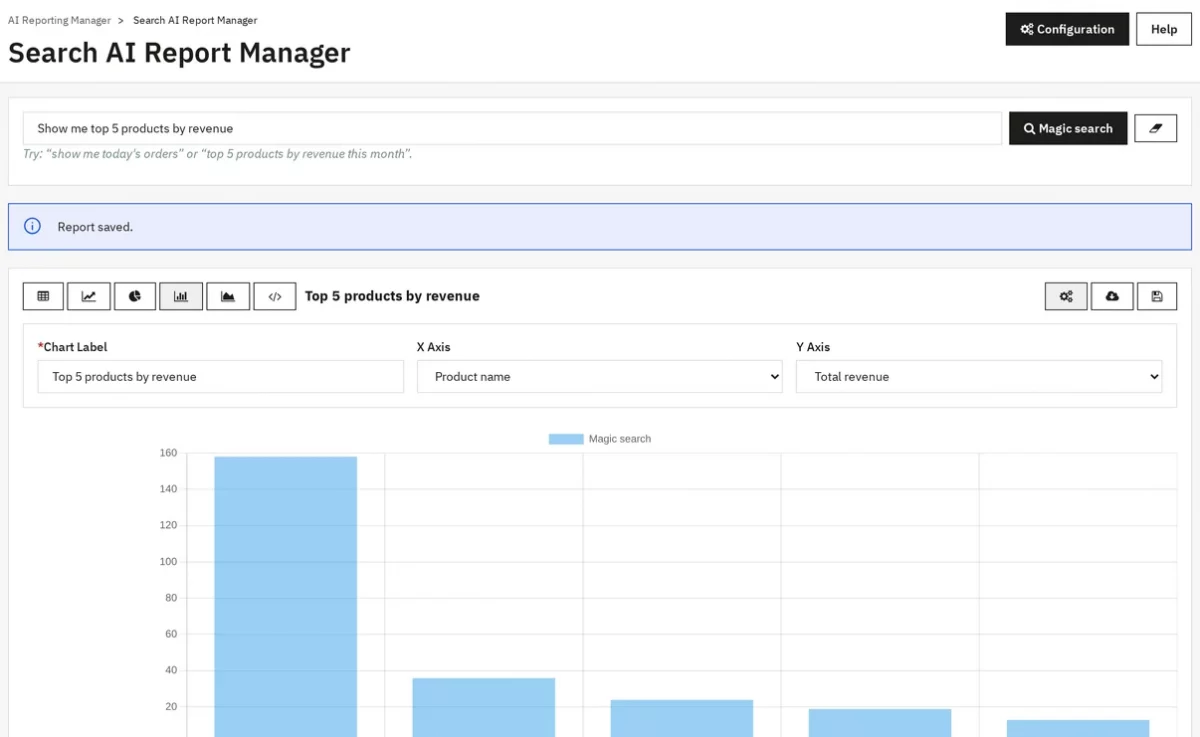Click the 'X Axis' field label
This screenshot has height=737, width=1200.
coord(434,347)
